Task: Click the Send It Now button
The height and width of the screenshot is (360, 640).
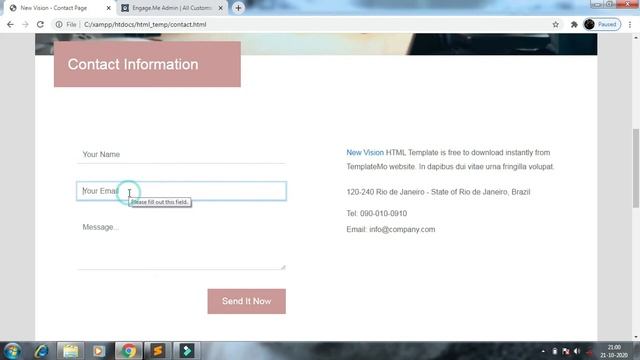Action: click(x=247, y=301)
